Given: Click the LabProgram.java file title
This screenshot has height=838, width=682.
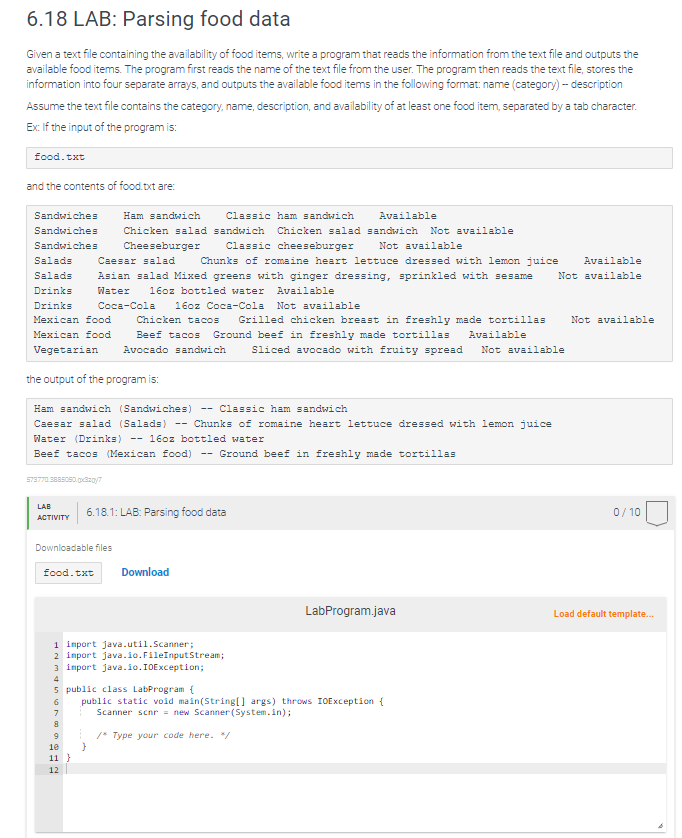Looking at the screenshot, I should click(350, 611).
